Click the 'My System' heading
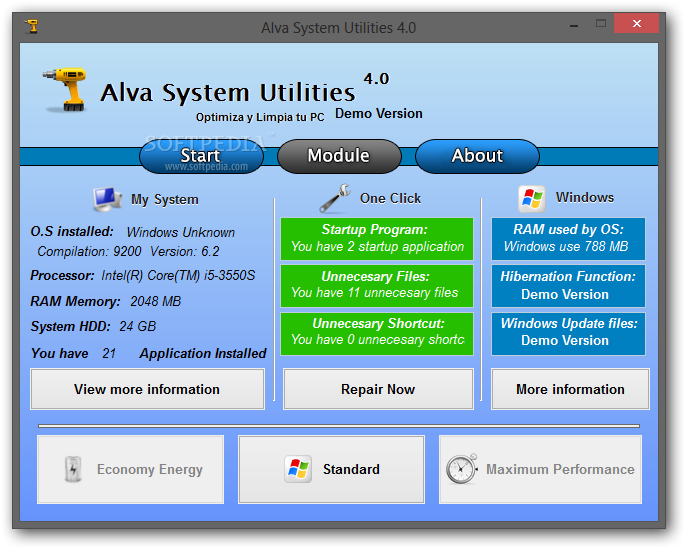The width and height of the screenshot is (686, 549). pyautogui.click(x=164, y=199)
